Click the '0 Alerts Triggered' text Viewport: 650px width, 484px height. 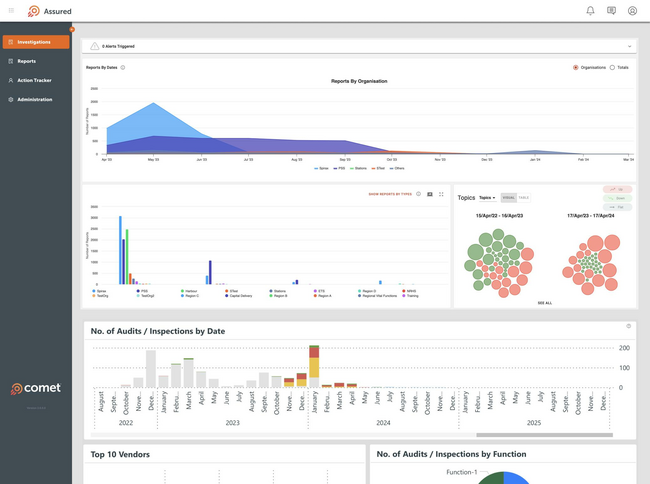(118, 46)
